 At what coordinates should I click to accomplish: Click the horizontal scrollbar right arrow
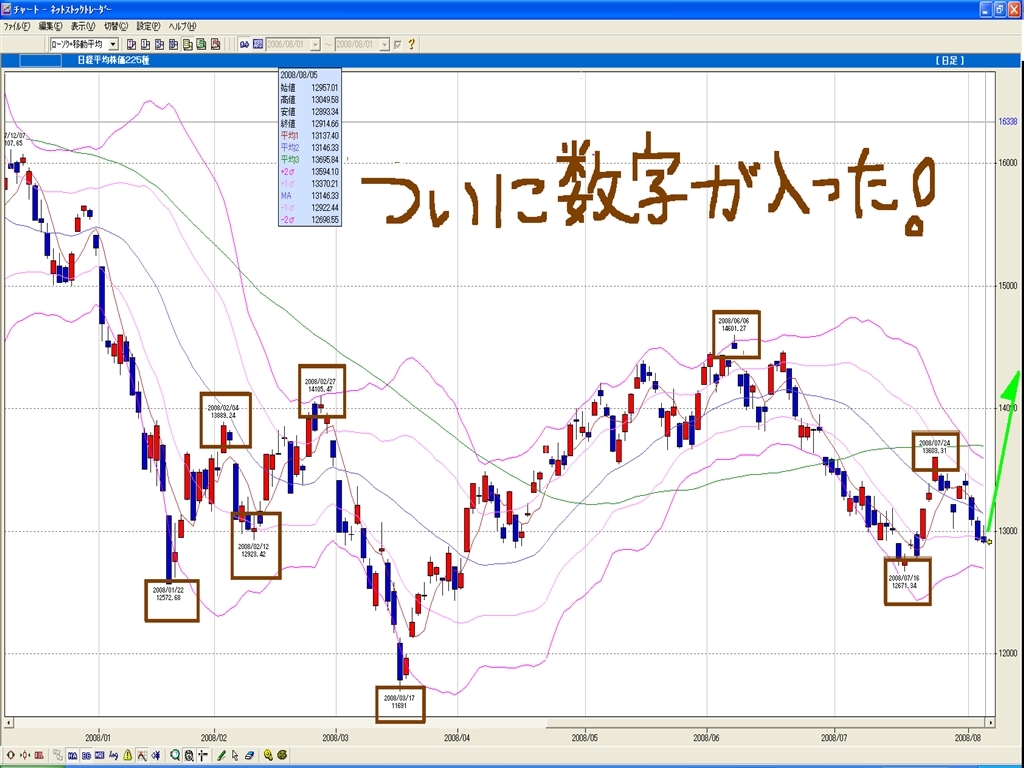tap(991, 723)
